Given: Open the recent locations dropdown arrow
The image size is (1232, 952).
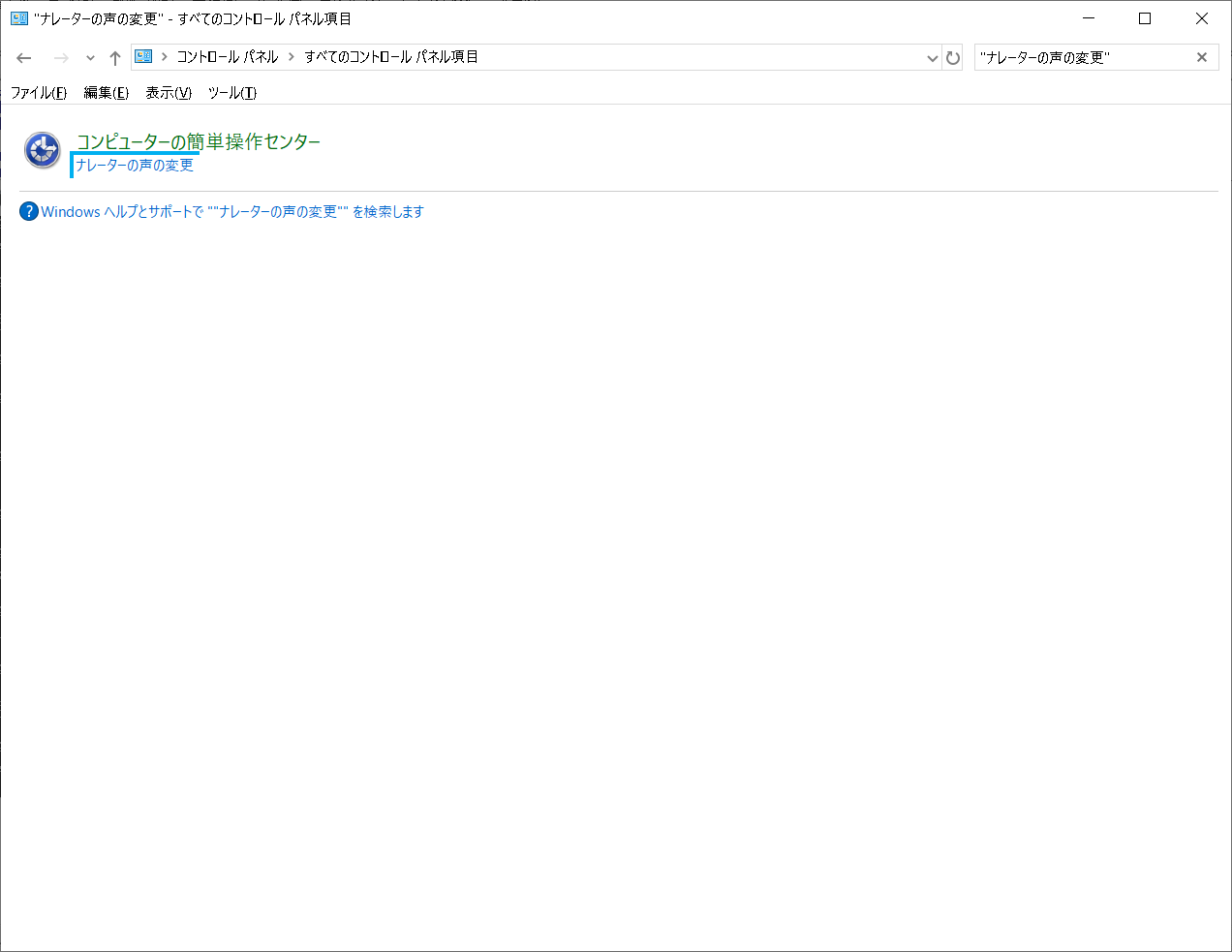Looking at the screenshot, I should click(x=90, y=58).
